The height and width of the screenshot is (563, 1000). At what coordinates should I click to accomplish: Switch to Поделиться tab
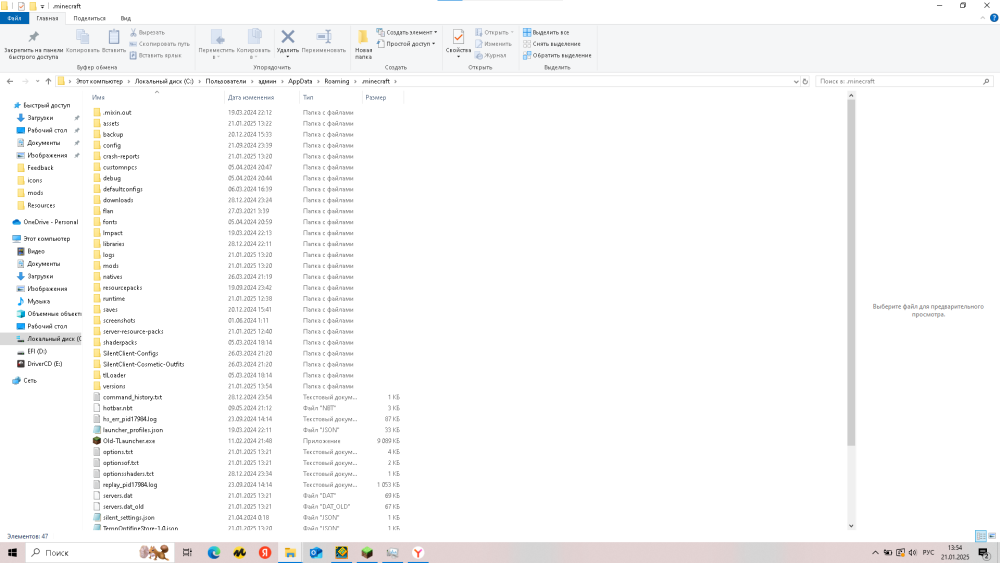(89, 18)
